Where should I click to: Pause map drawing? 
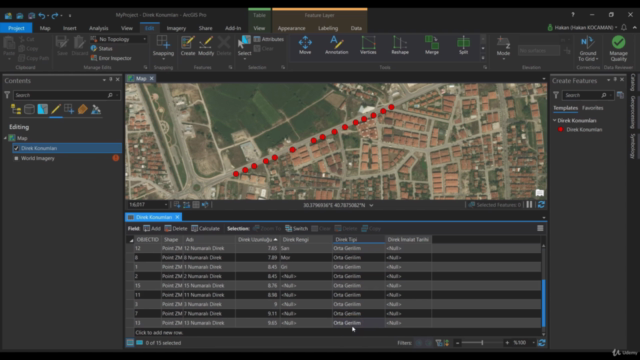pyautogui.click(x=529, y=204)
